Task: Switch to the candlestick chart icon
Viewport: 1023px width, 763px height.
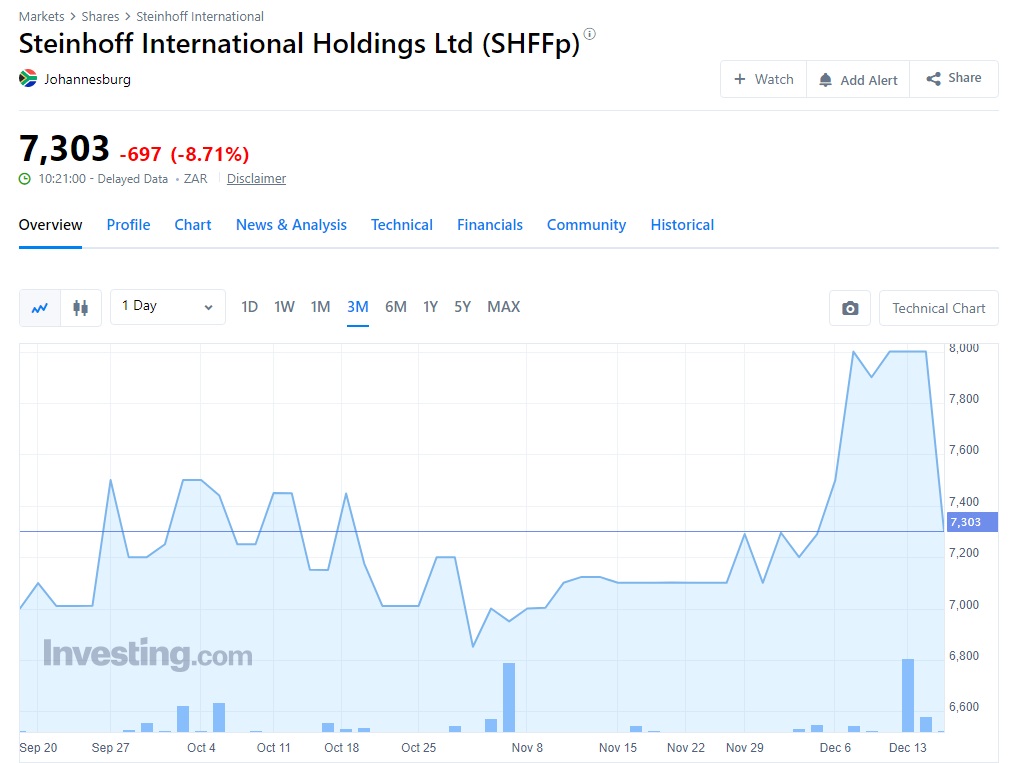Action: click(x=81, y=307)
